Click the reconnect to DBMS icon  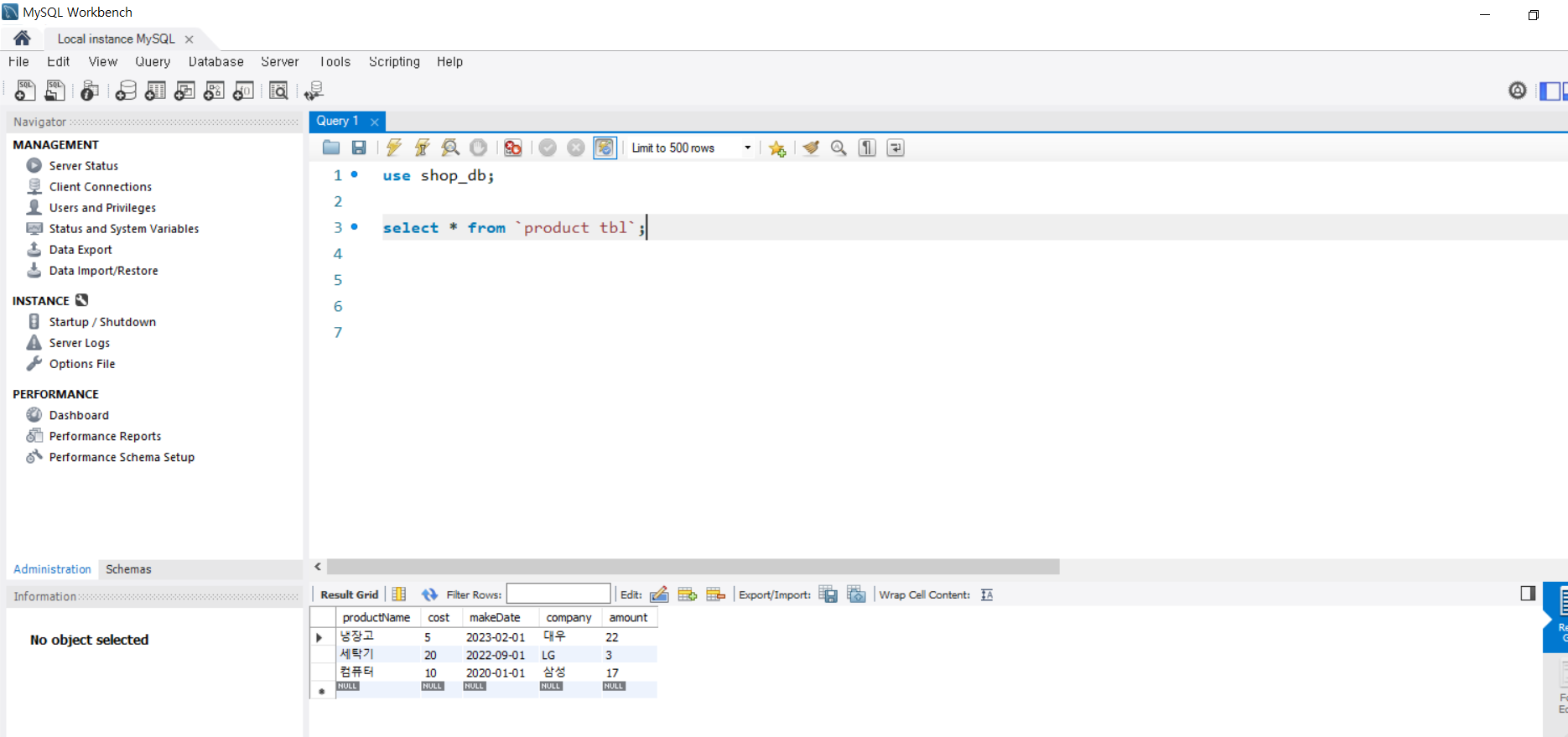(314, 91)
